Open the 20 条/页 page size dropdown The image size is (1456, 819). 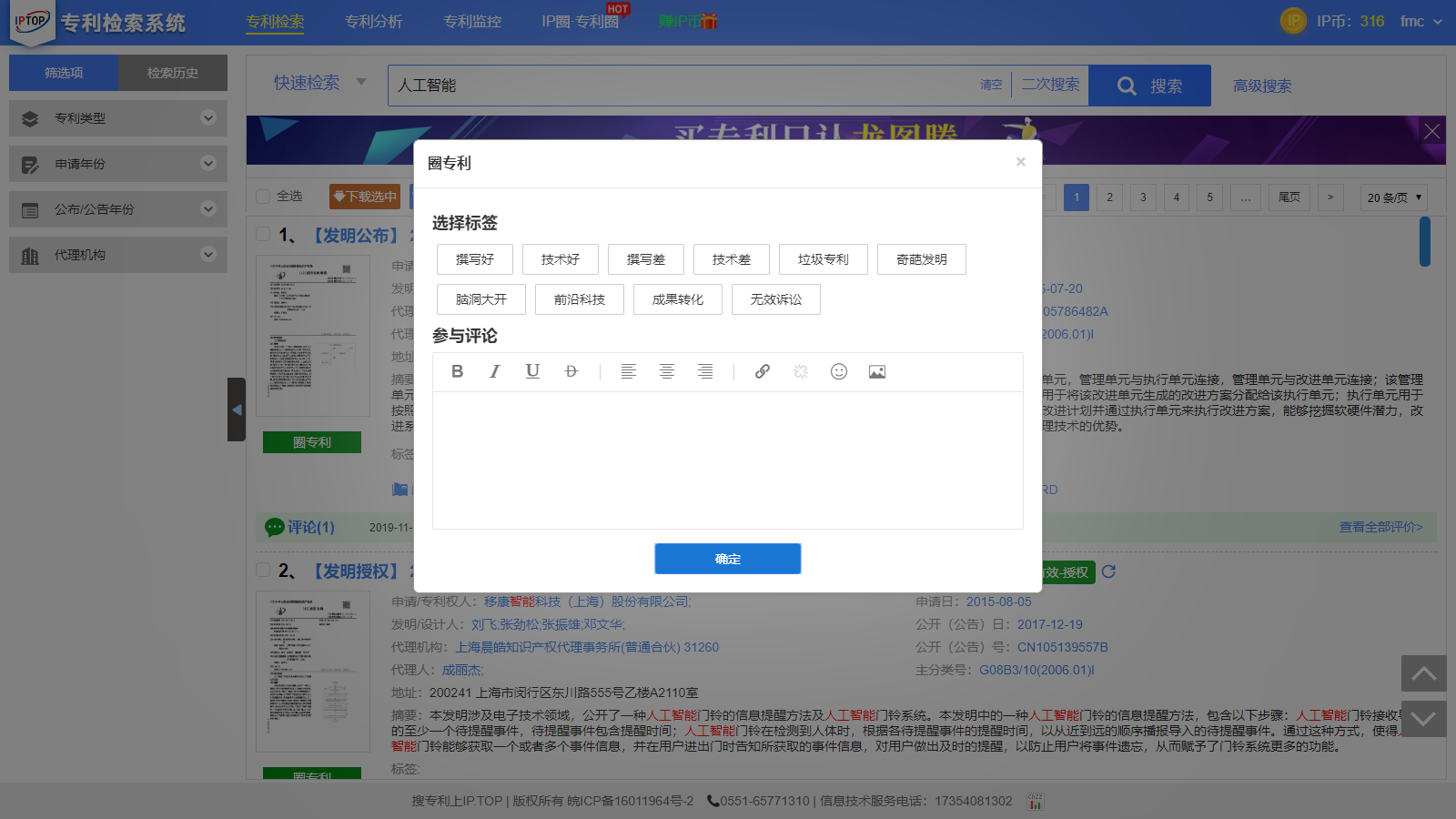tap(1393, 197)
